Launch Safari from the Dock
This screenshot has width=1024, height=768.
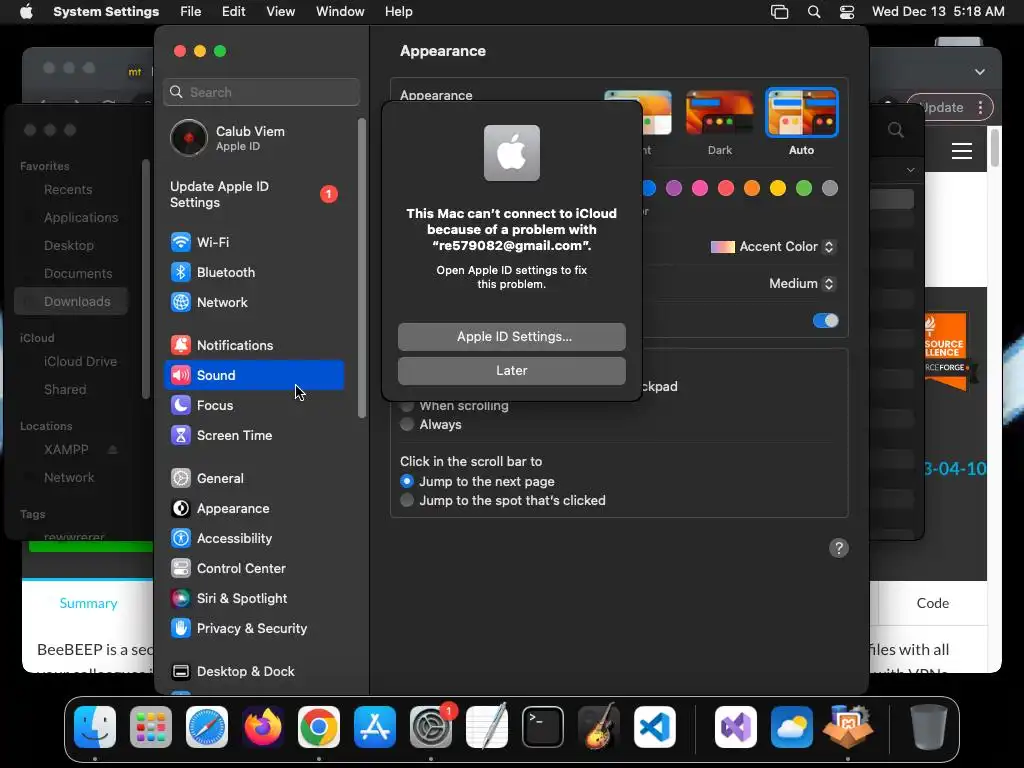[x=207, y=727]
